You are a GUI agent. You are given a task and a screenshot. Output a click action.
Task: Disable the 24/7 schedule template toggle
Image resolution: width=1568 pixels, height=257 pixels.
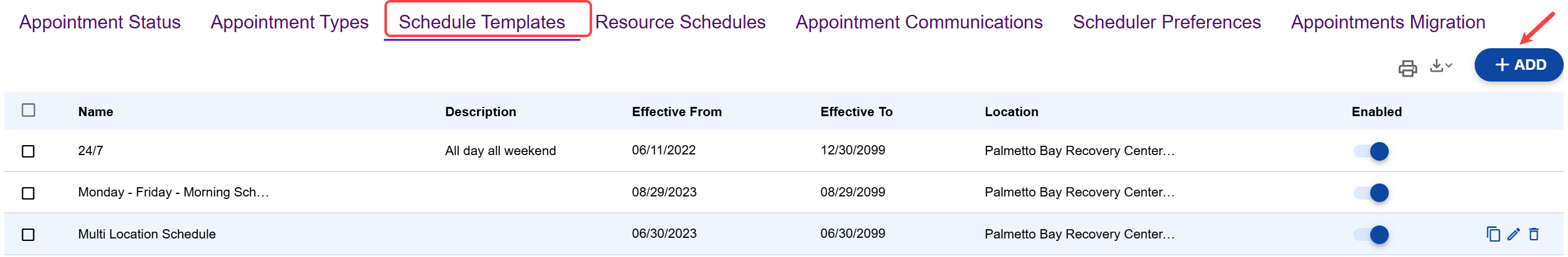[1371, 151]
